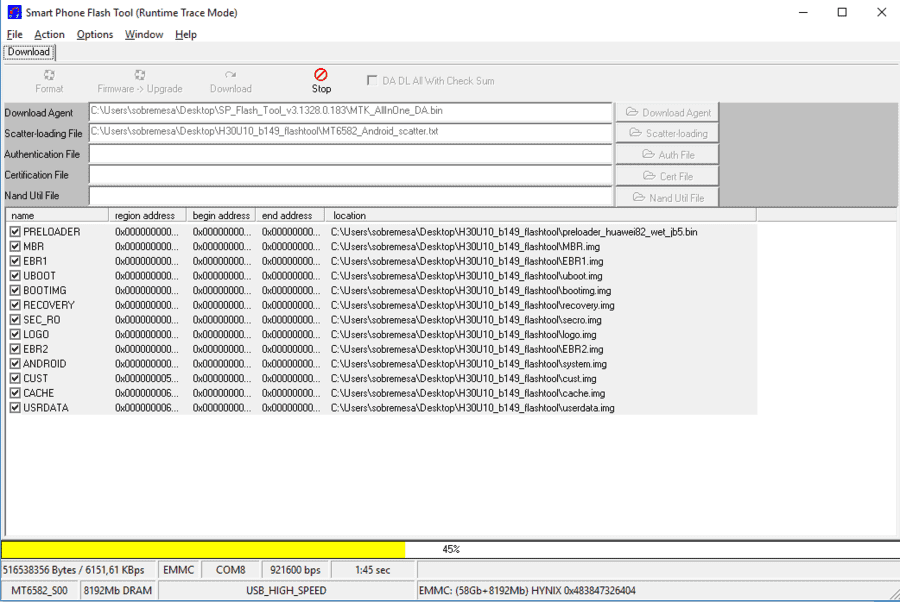Uncheck the MBR partition checkbox

[x=15, y=246]
